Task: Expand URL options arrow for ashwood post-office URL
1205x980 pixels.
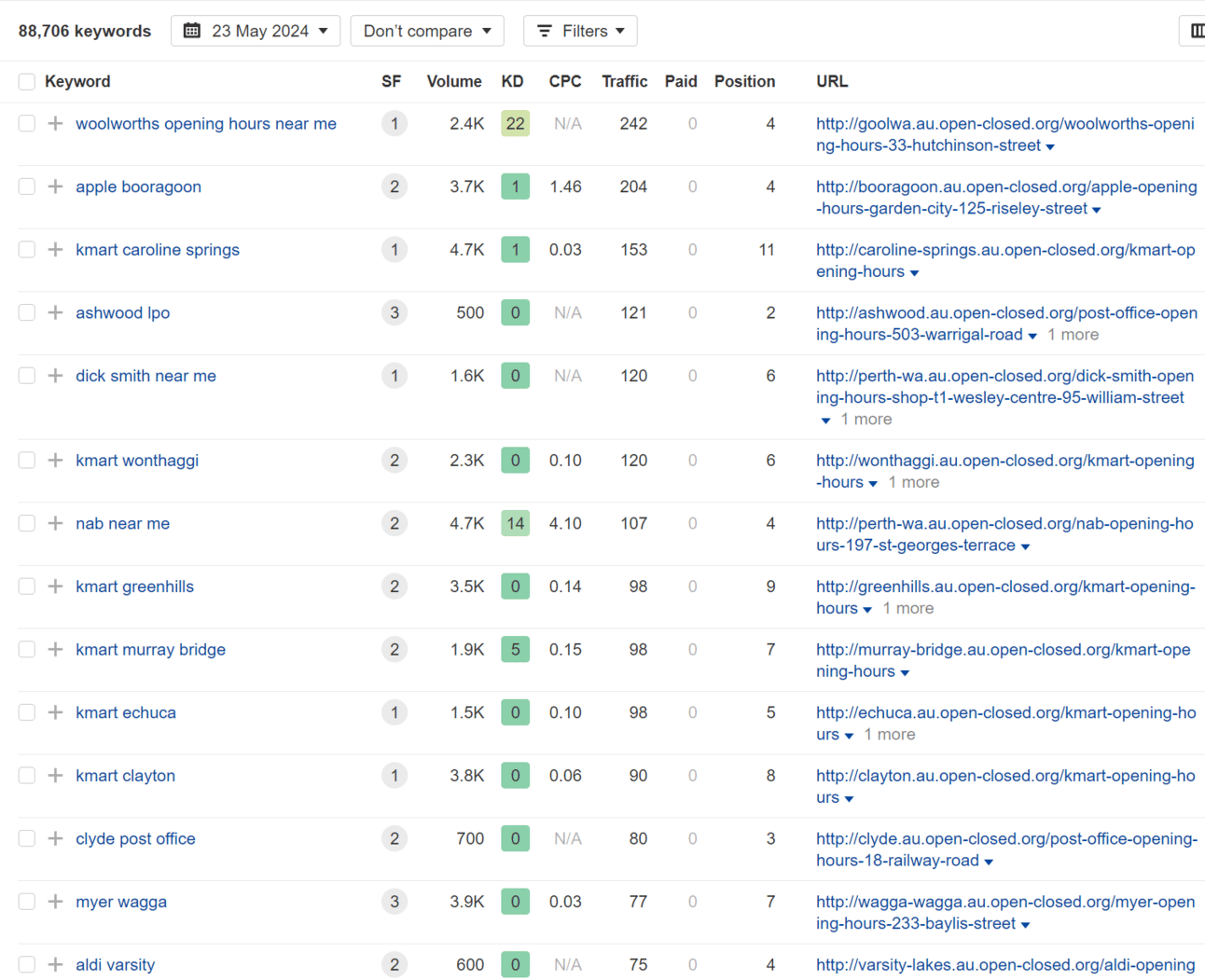Action: [1032, 336]
